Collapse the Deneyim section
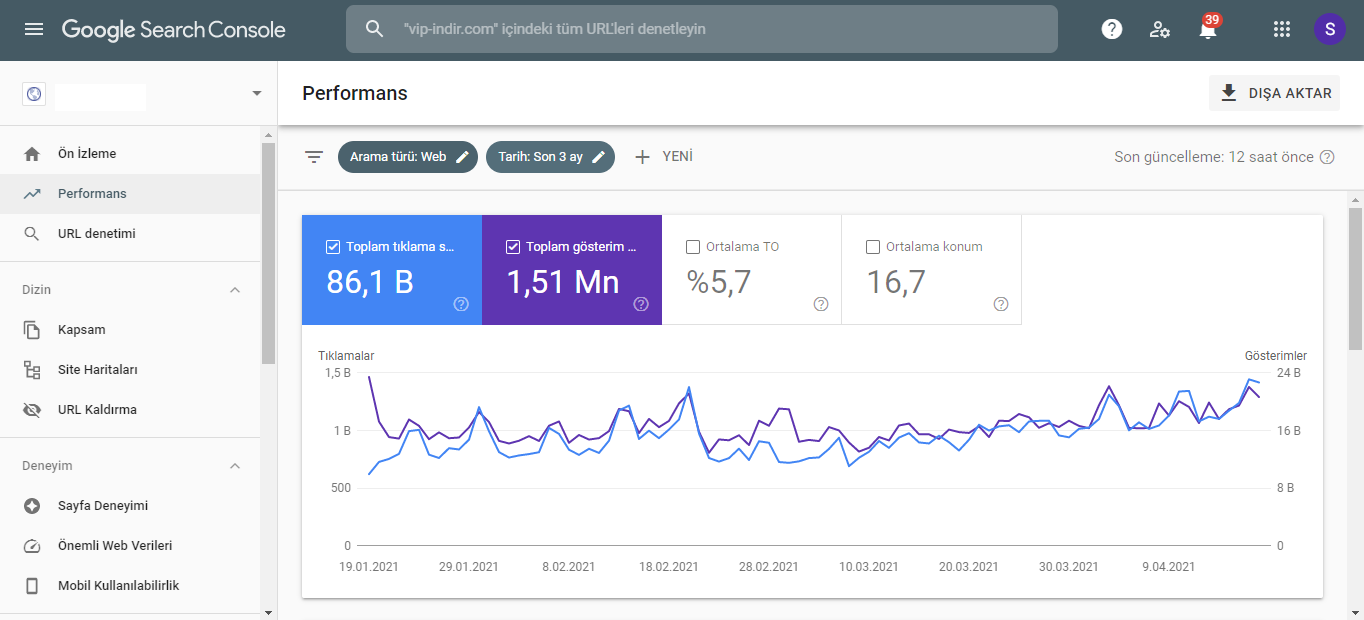The height and width of the screenshot is (620, 1364). point(235,466)
